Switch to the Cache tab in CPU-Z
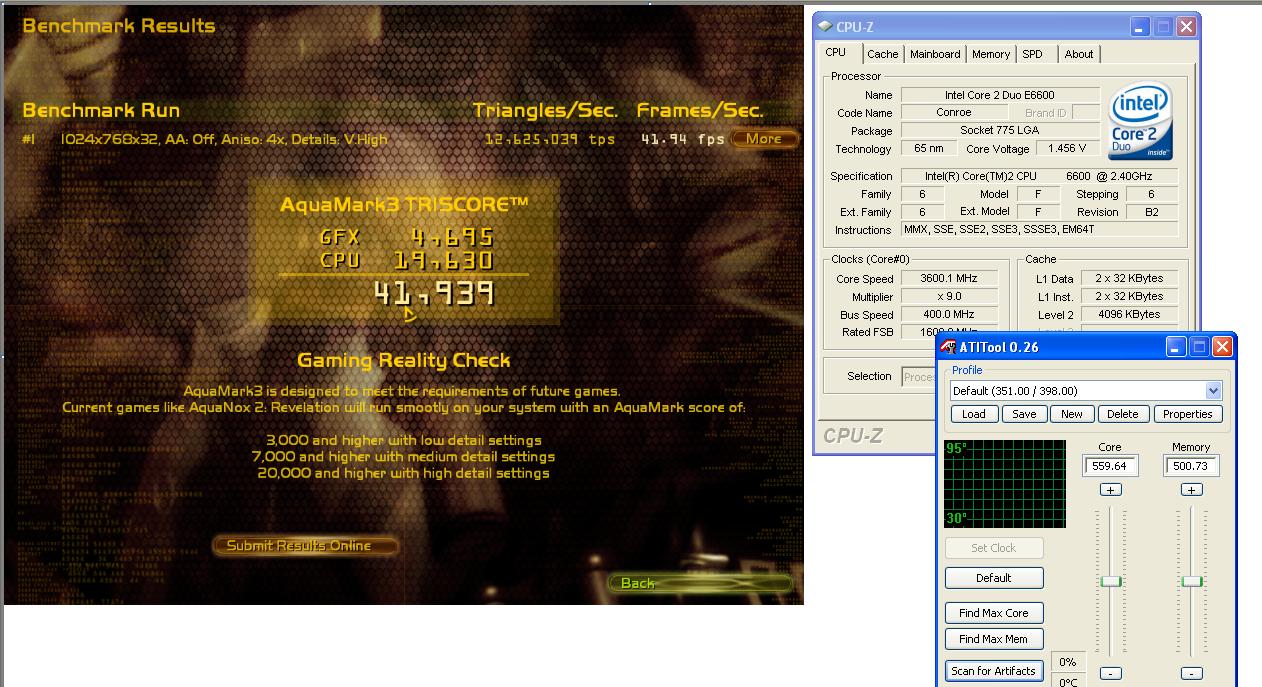 click(x=882, y=54)
